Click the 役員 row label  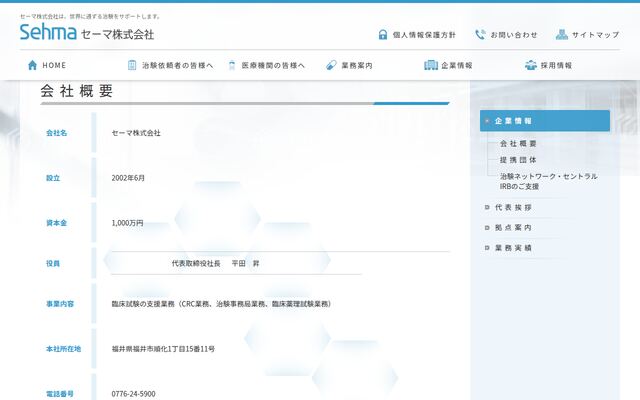[53, 263]
